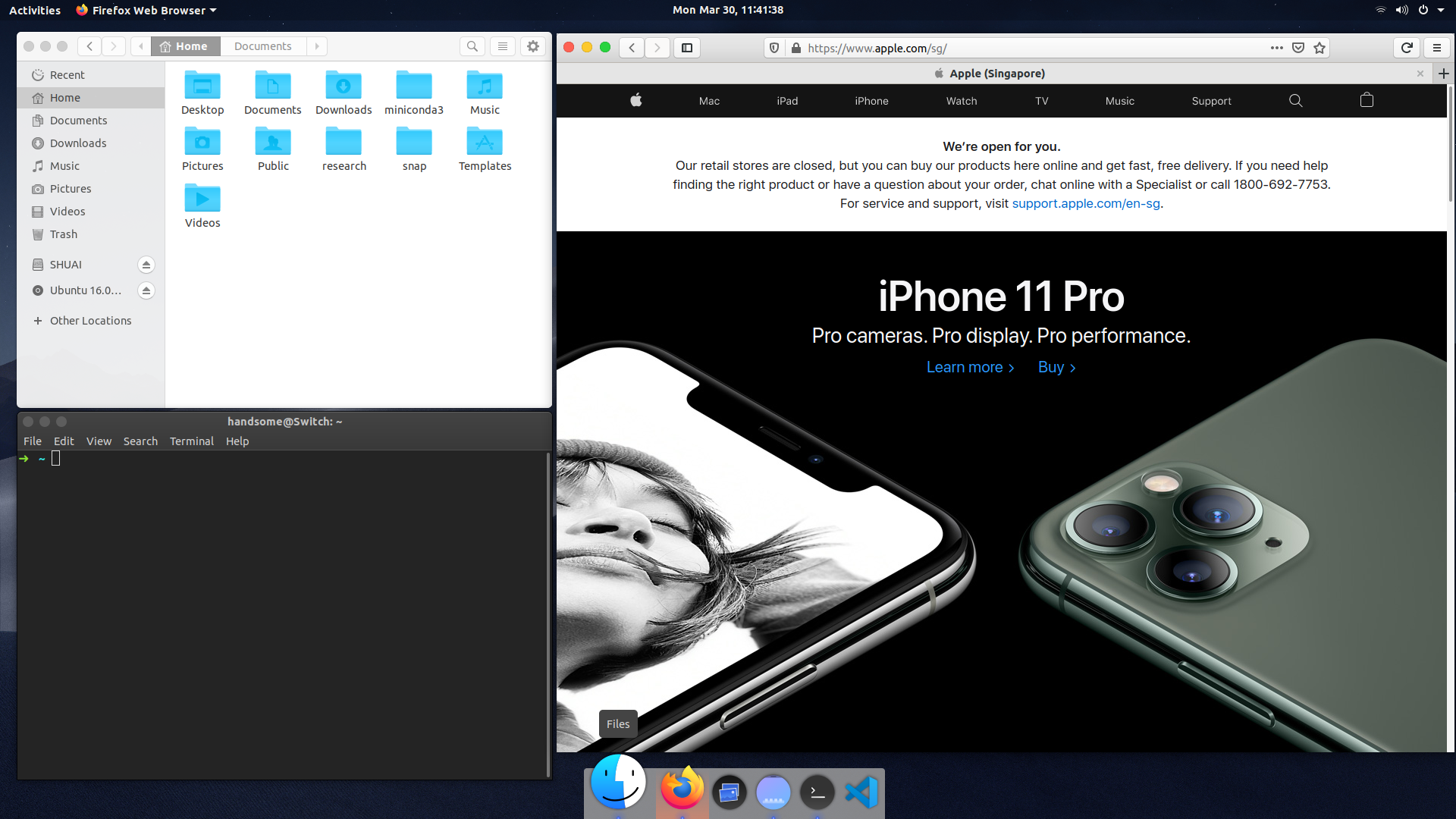Open the Edit menu in terminal
This screenshot has height=819, width=1456.
coord(62,441)
